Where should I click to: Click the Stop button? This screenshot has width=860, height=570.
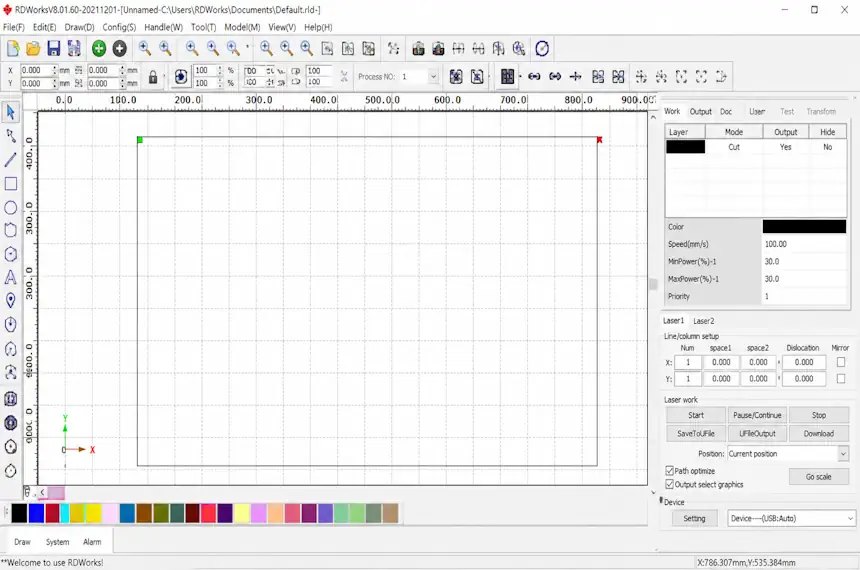[819, 415]
